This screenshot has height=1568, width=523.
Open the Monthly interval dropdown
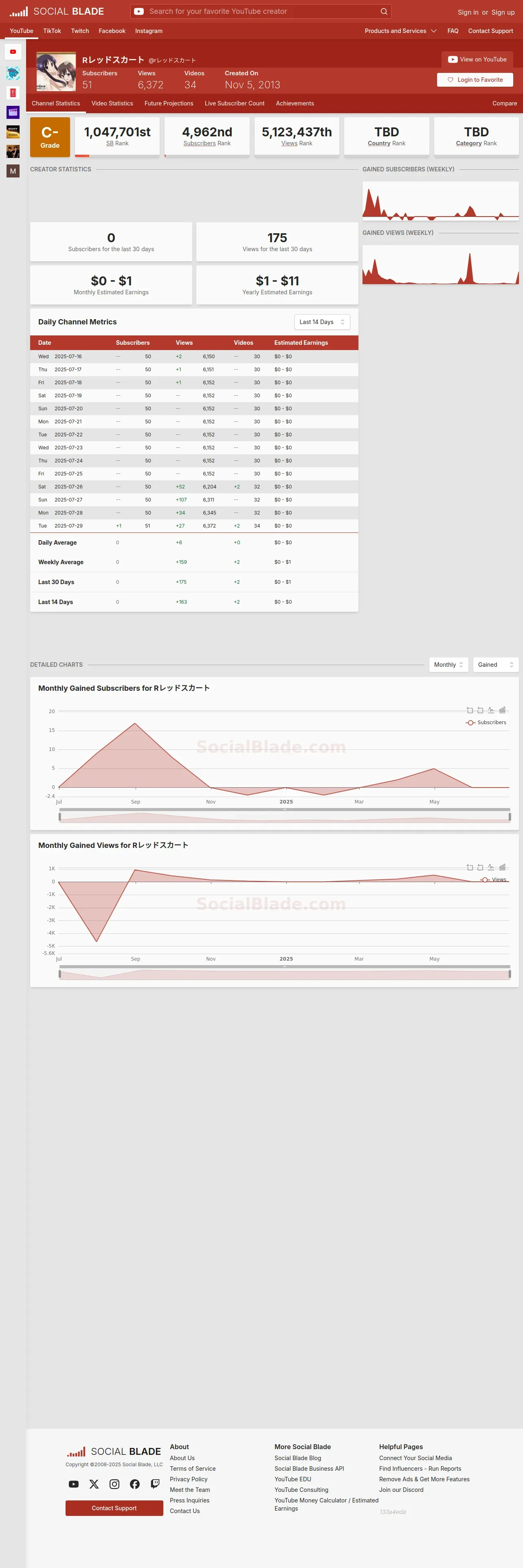pyautogui.click(x=449, y=665)
